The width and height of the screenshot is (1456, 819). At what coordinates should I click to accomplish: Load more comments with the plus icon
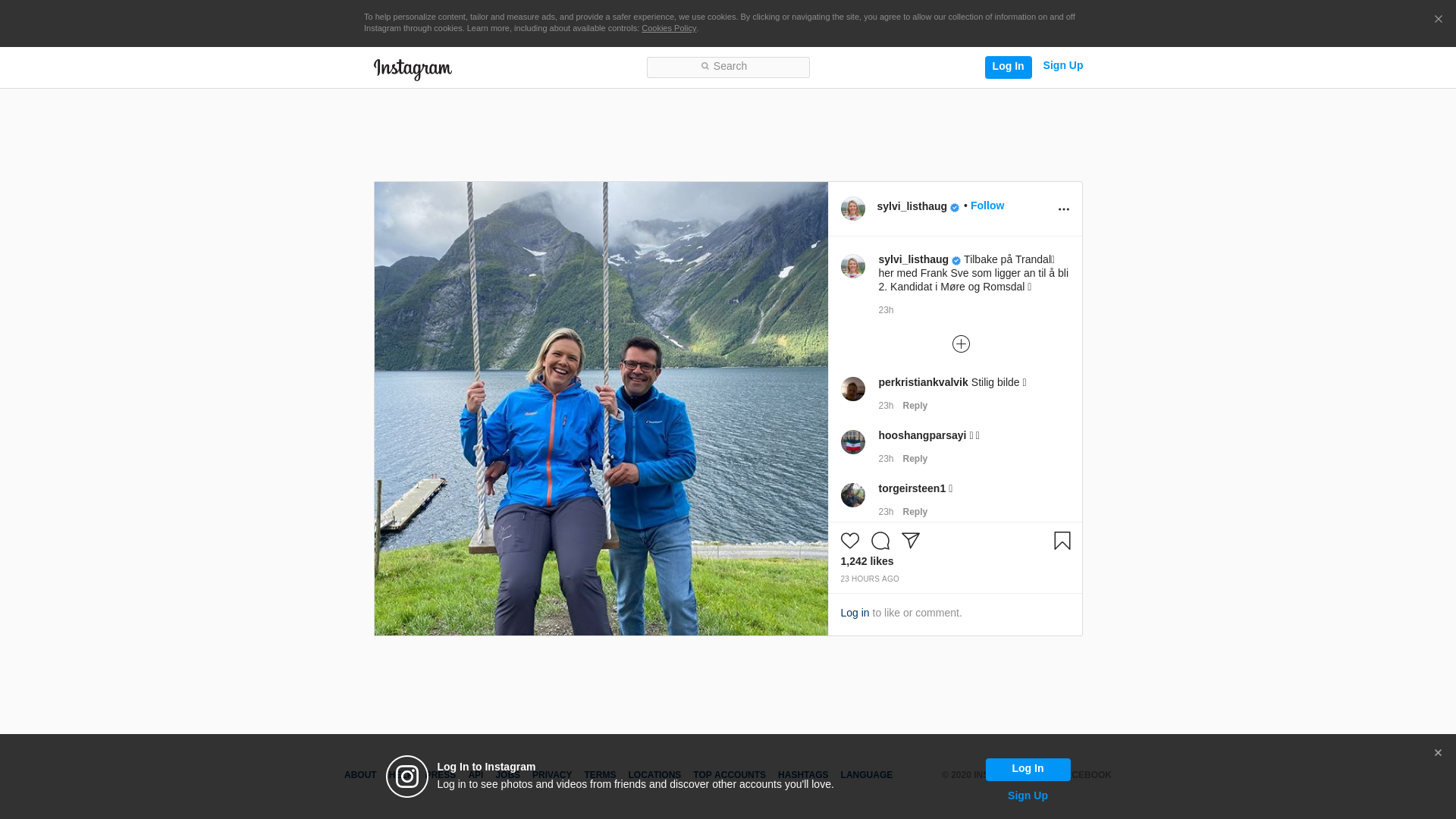click(x=961, y=344)
